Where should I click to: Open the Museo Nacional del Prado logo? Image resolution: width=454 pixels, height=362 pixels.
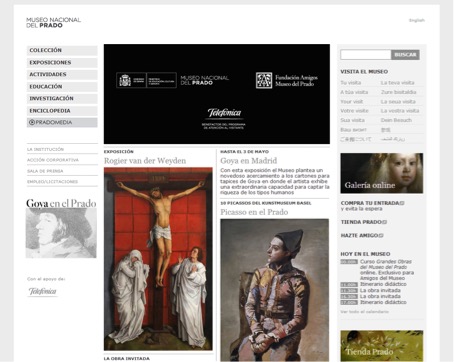53,23
